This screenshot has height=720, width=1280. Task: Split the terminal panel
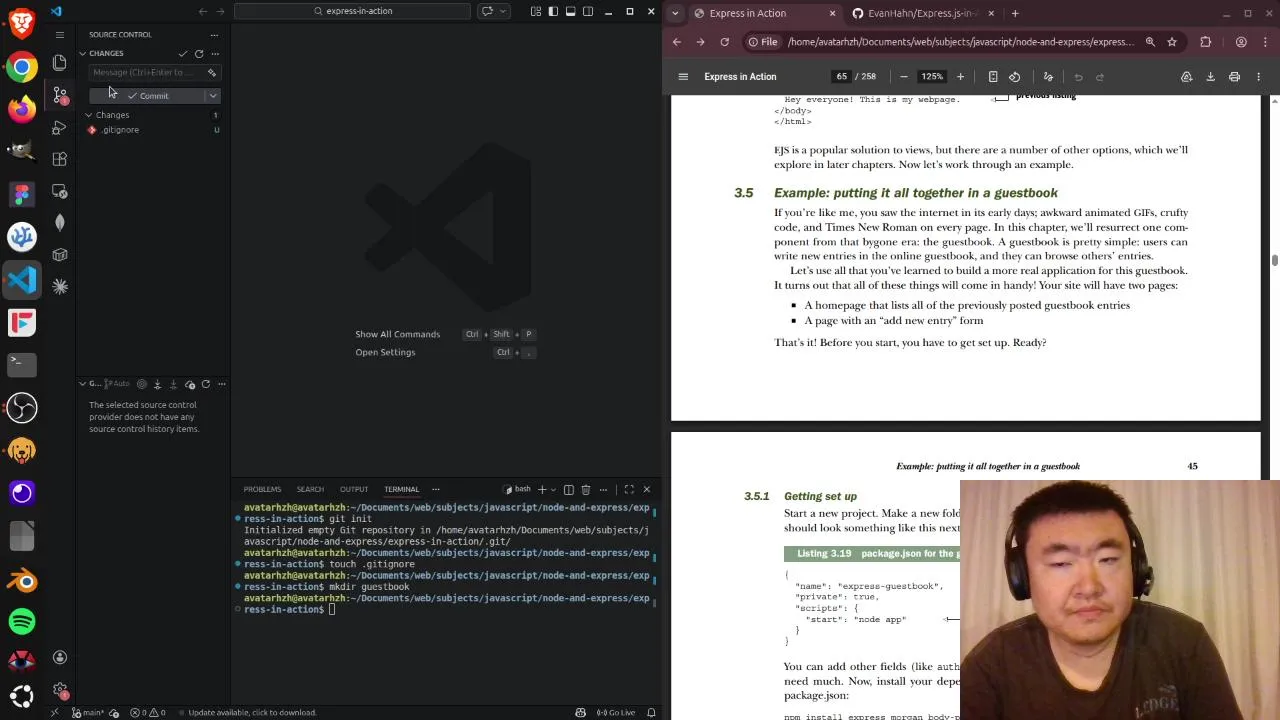coord(568,489)
